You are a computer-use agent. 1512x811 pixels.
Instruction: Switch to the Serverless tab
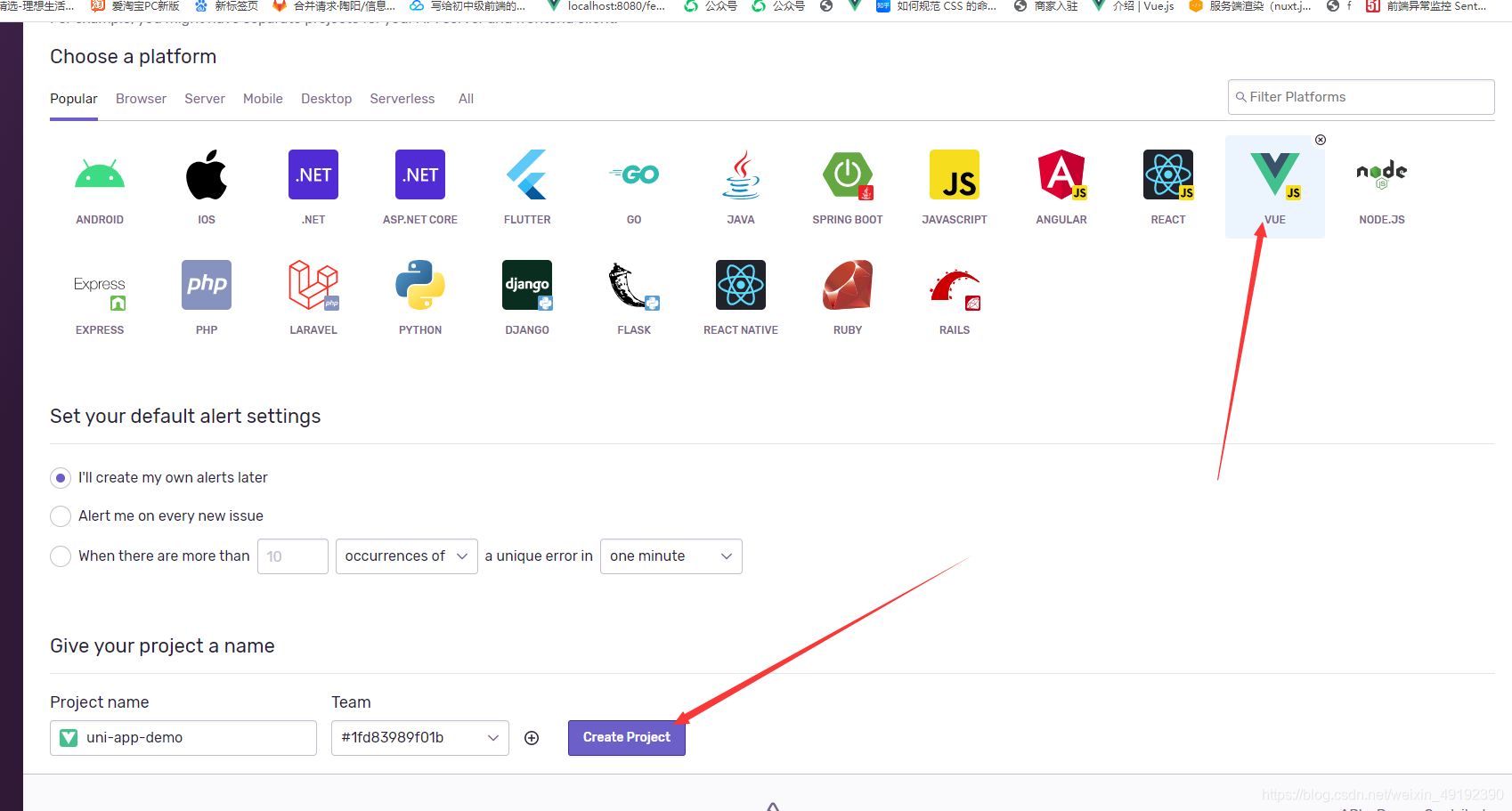tap(402, 99)
